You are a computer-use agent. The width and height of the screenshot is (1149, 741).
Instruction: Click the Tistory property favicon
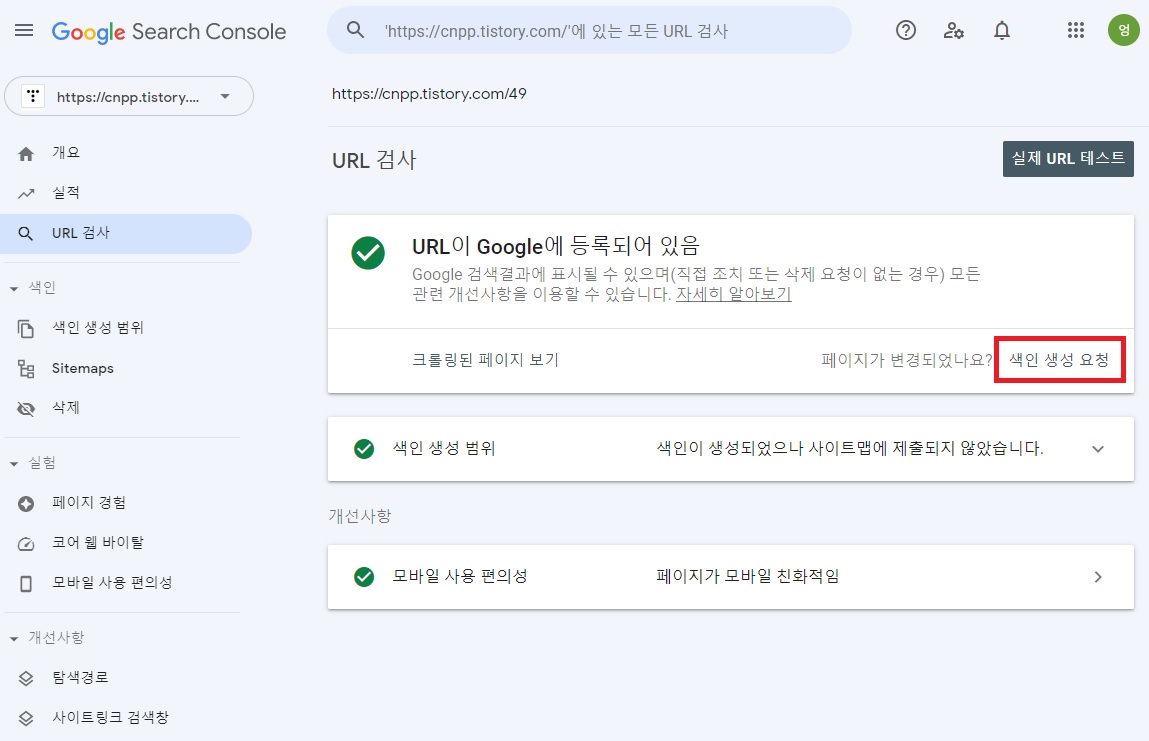coord(33,96)
